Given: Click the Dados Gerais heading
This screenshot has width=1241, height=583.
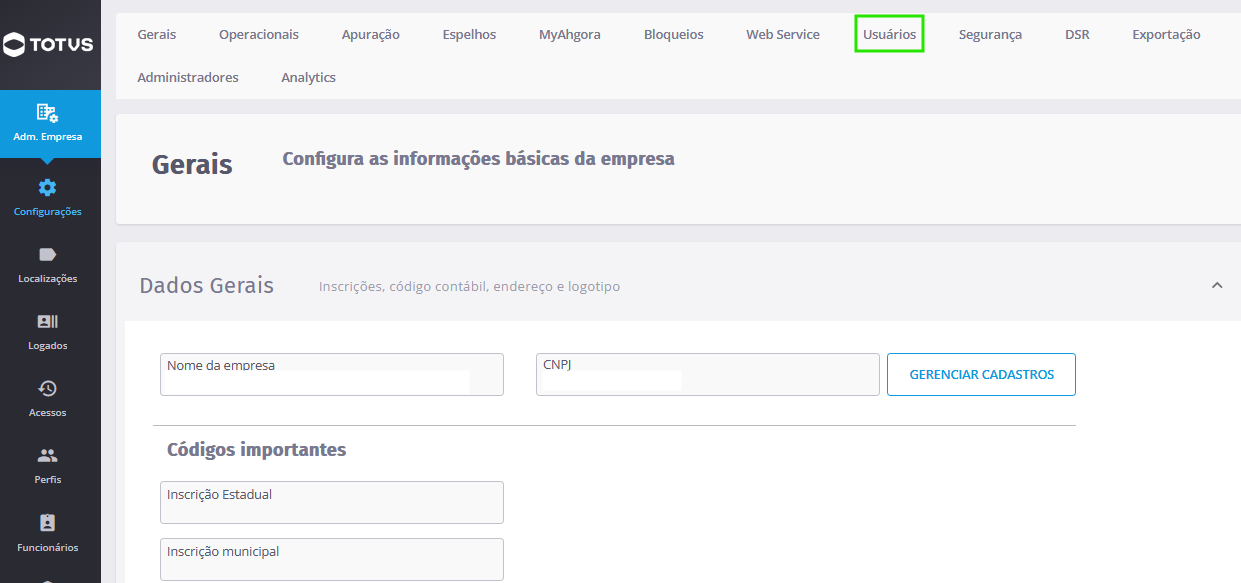Looking at the screenshot, I should pos(206,285).
